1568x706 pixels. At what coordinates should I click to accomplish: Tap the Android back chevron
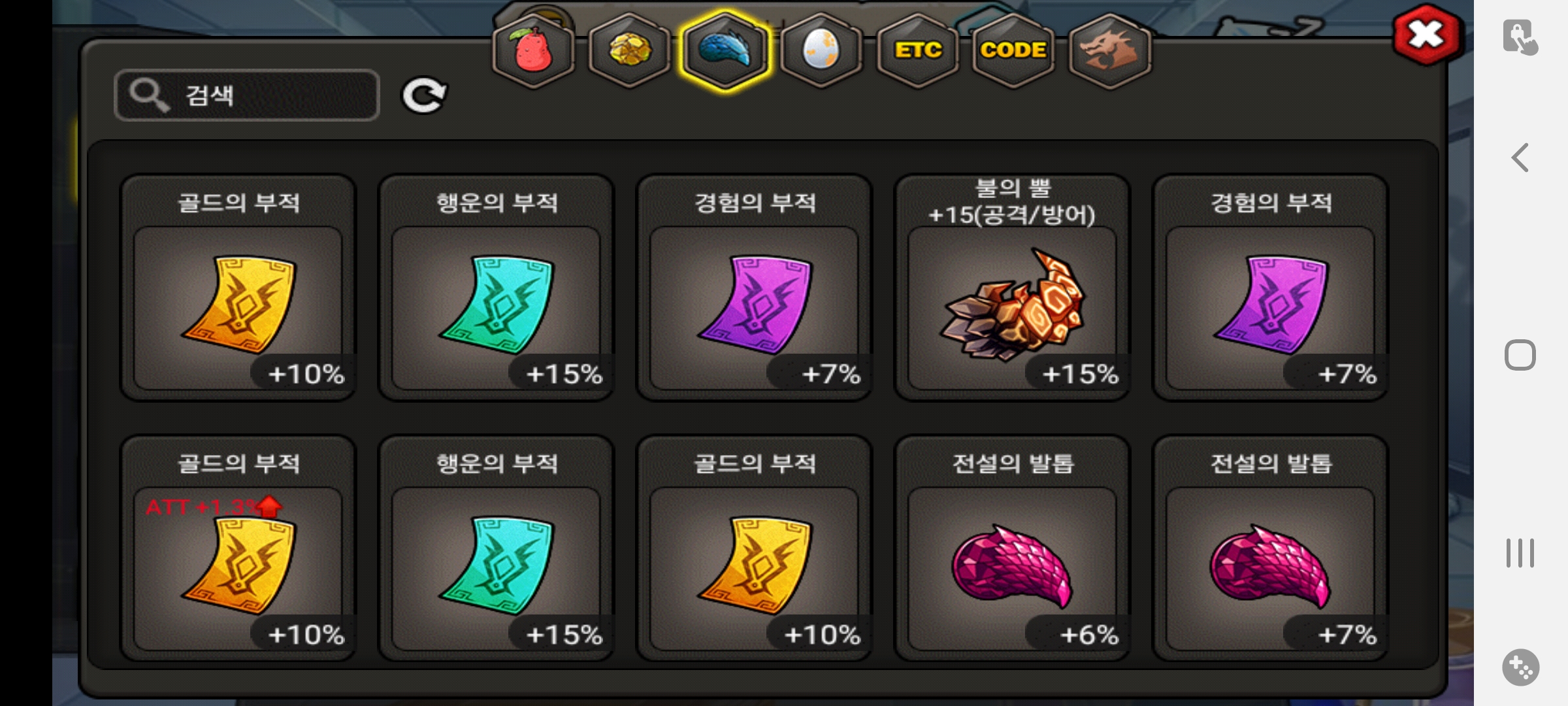tap(1520, 158)
